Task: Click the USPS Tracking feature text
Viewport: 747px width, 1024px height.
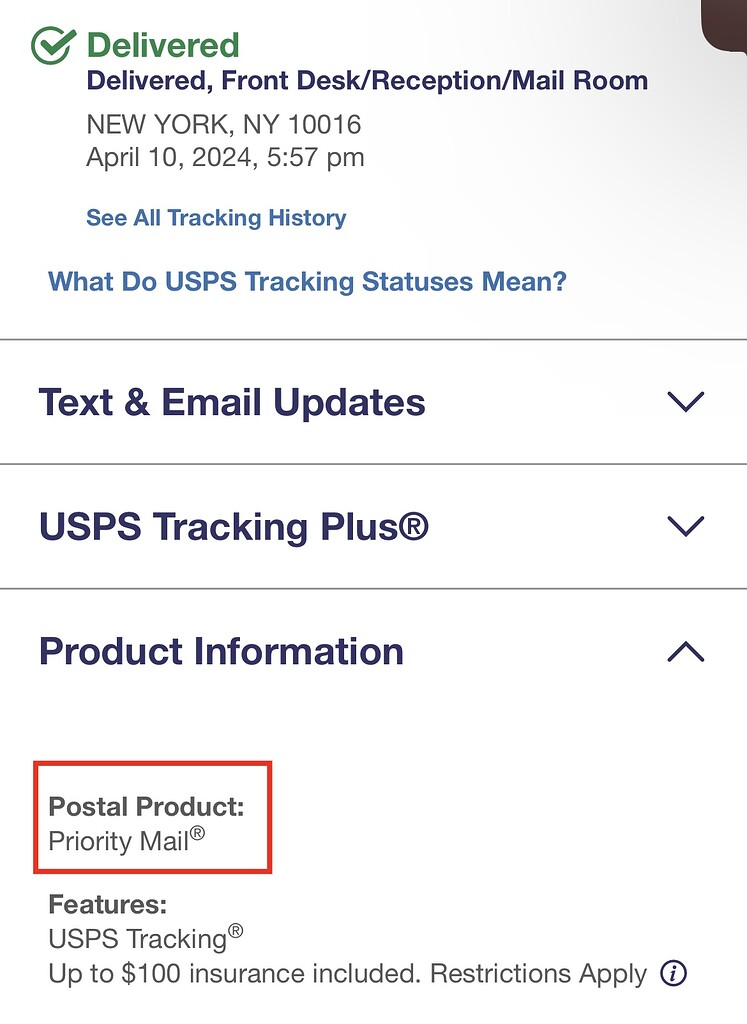Action: 145,939
